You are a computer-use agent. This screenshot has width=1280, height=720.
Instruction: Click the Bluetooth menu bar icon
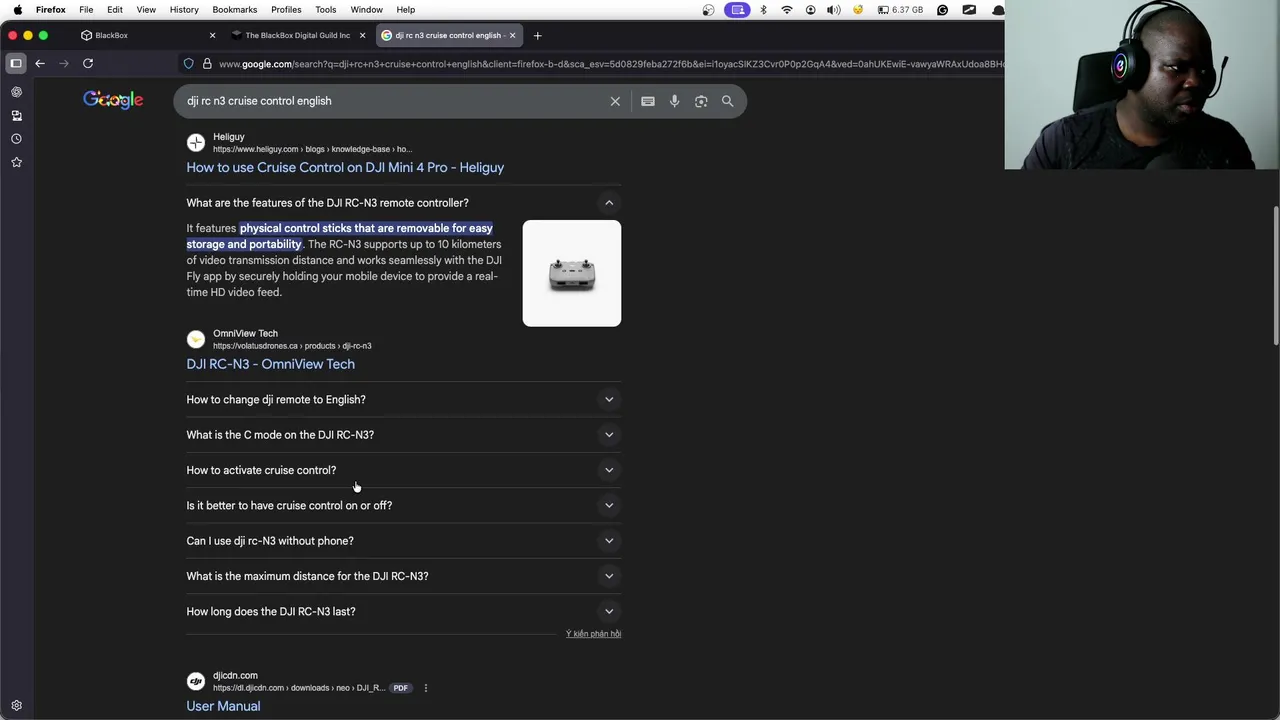click(x=763, y=9)
